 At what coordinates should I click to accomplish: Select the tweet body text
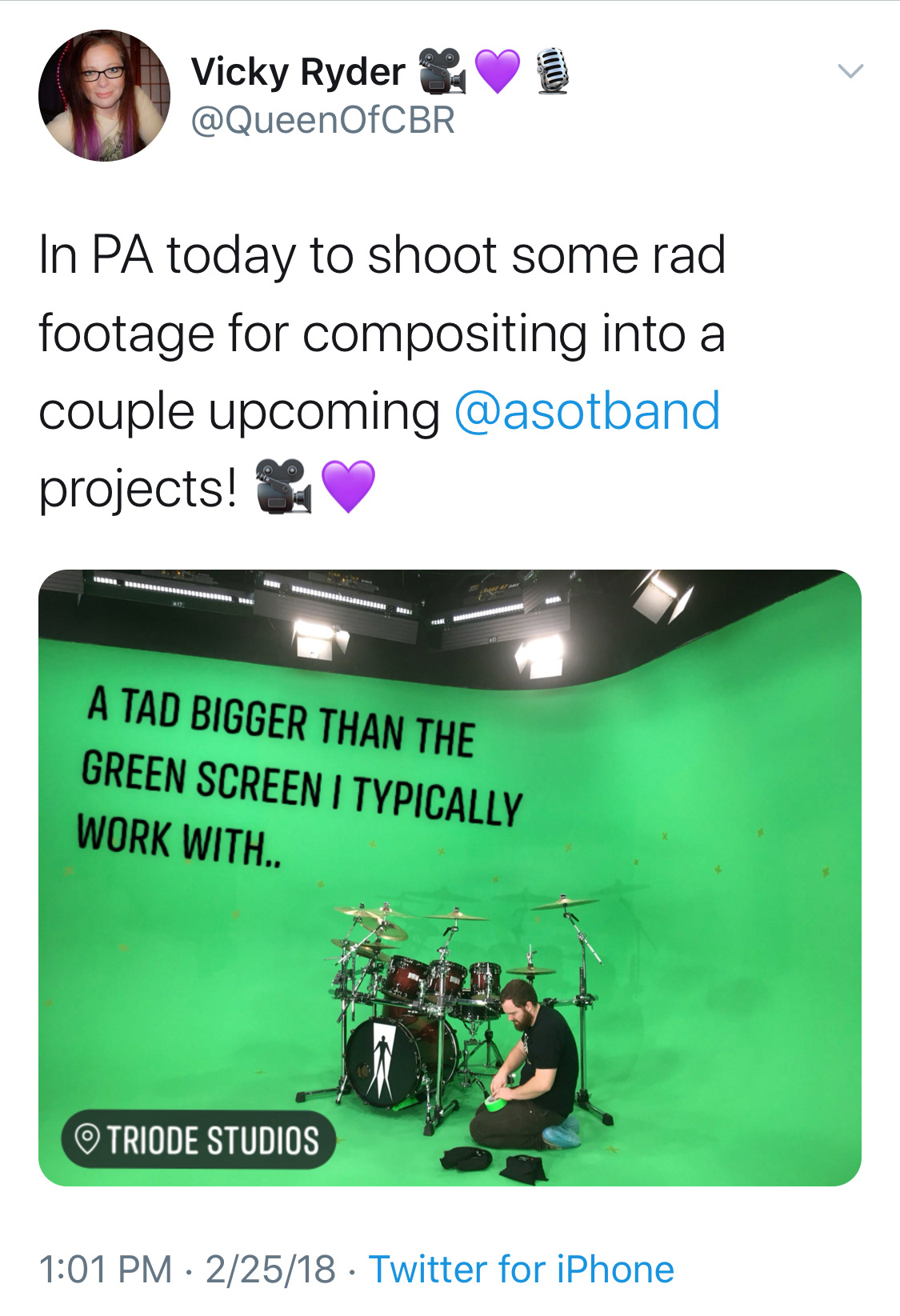pyautogui.click(x=382, y=372)
